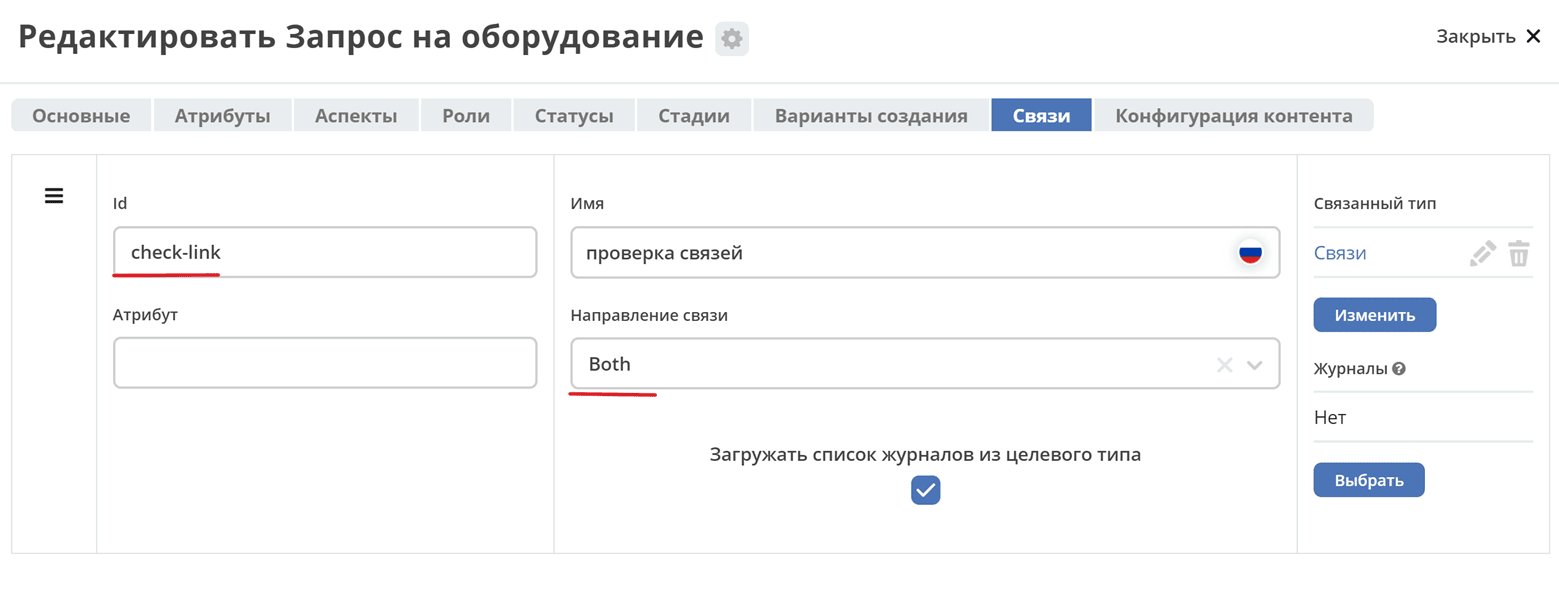Click the Нет journals value
The height and width of the screenshot is (592, 1559).
[x=1330, y=417]
